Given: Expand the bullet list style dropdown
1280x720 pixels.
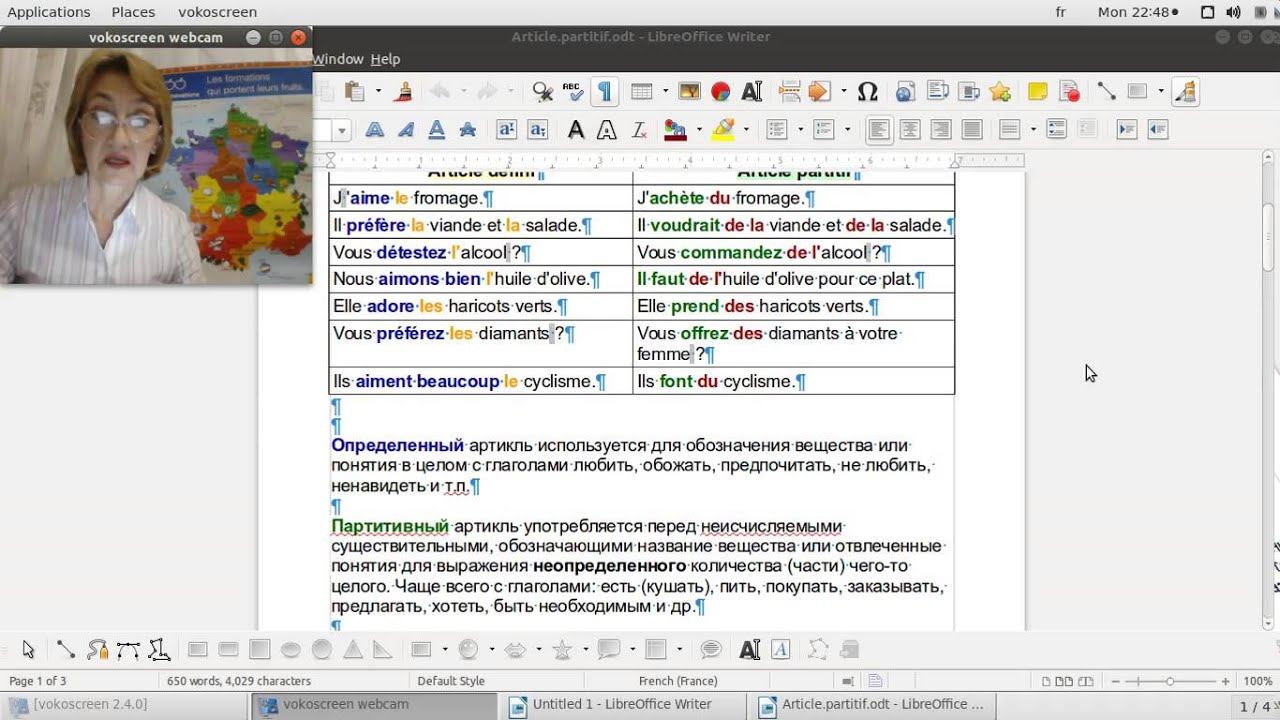Looking at the screenshot, I should tap(799, 129).
